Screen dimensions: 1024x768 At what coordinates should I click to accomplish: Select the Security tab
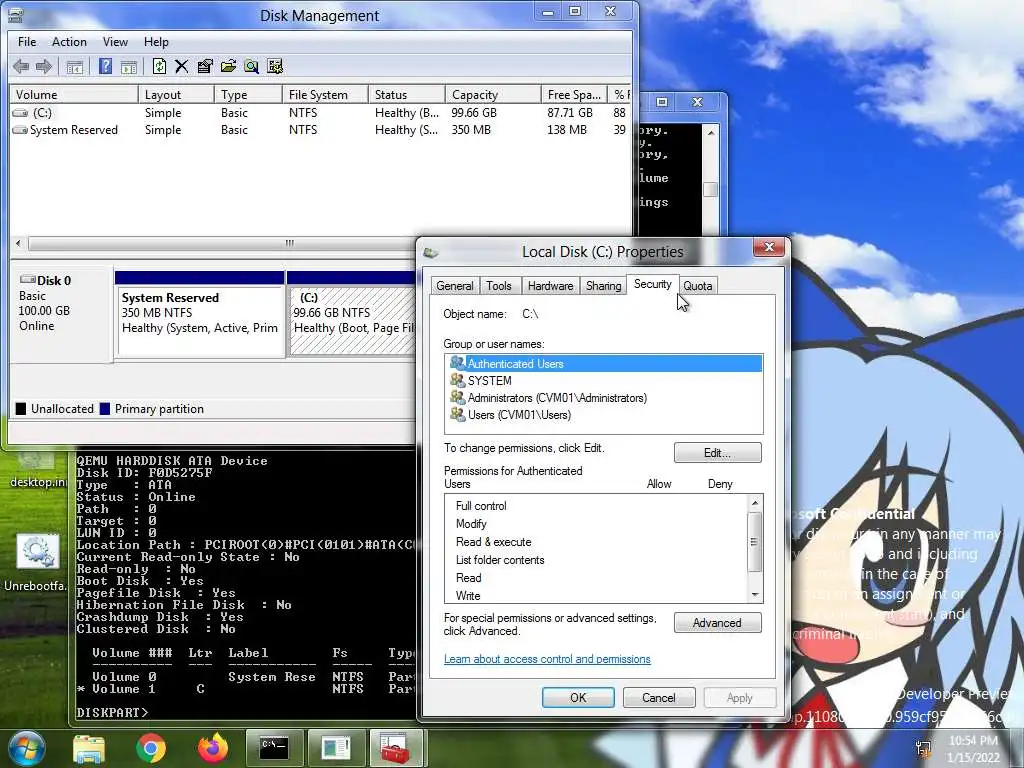tap(652, 284)
